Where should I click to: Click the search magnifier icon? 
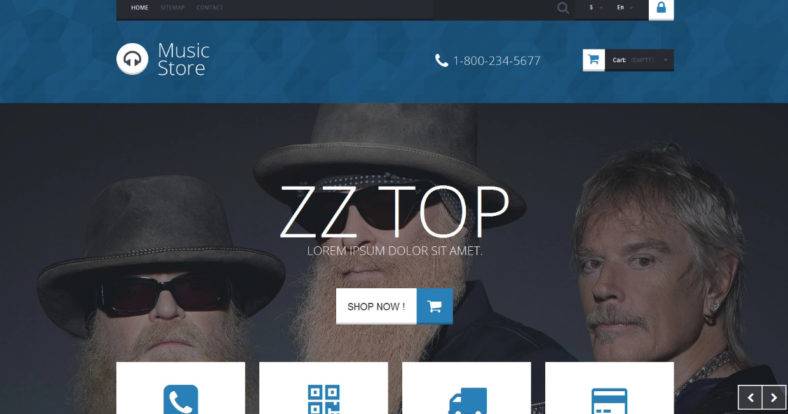click(x=563, y=8)
